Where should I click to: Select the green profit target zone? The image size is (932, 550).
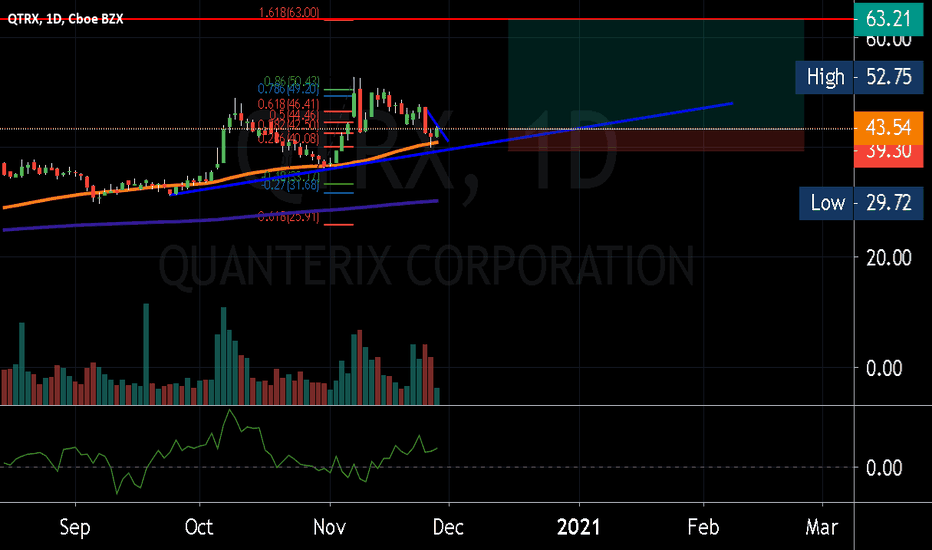(x=656, y=74)
